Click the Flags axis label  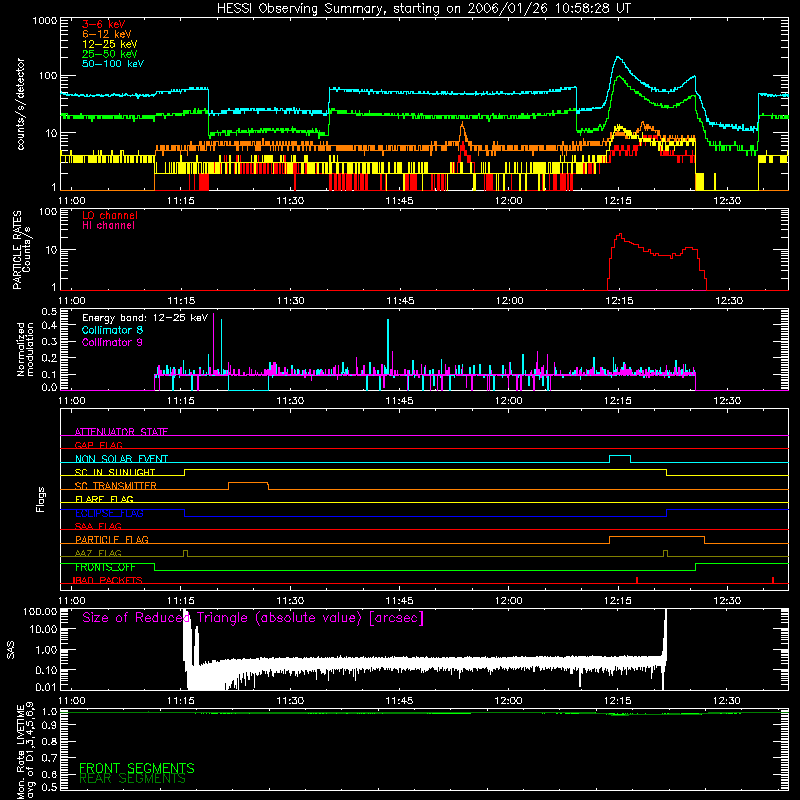coord(41,499)
